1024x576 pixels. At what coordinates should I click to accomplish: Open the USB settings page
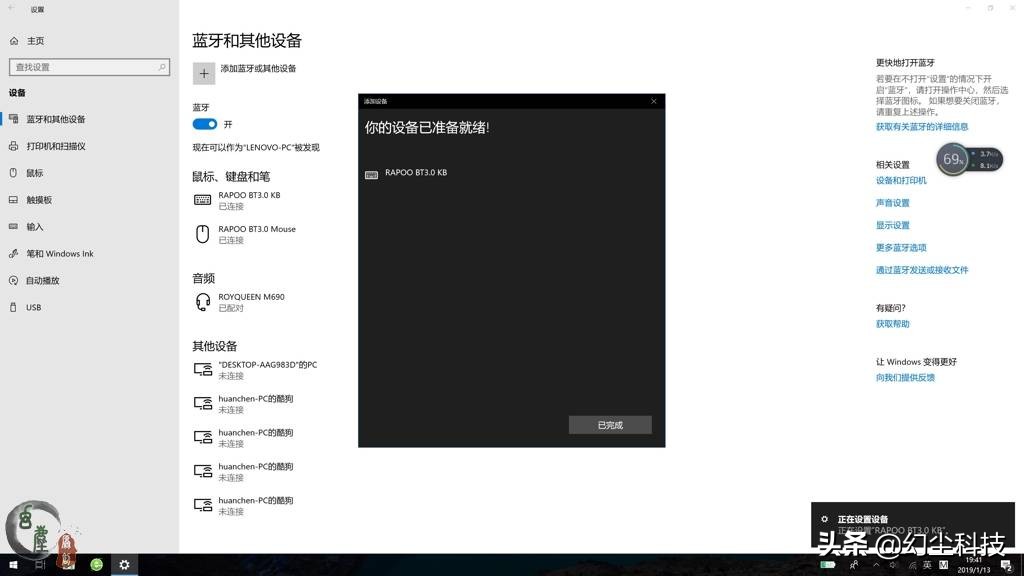32,307
